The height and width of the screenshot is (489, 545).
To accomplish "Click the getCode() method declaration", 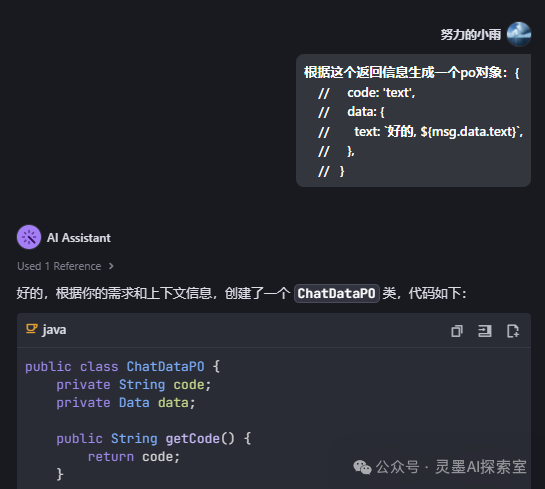I will coord(154,439).
